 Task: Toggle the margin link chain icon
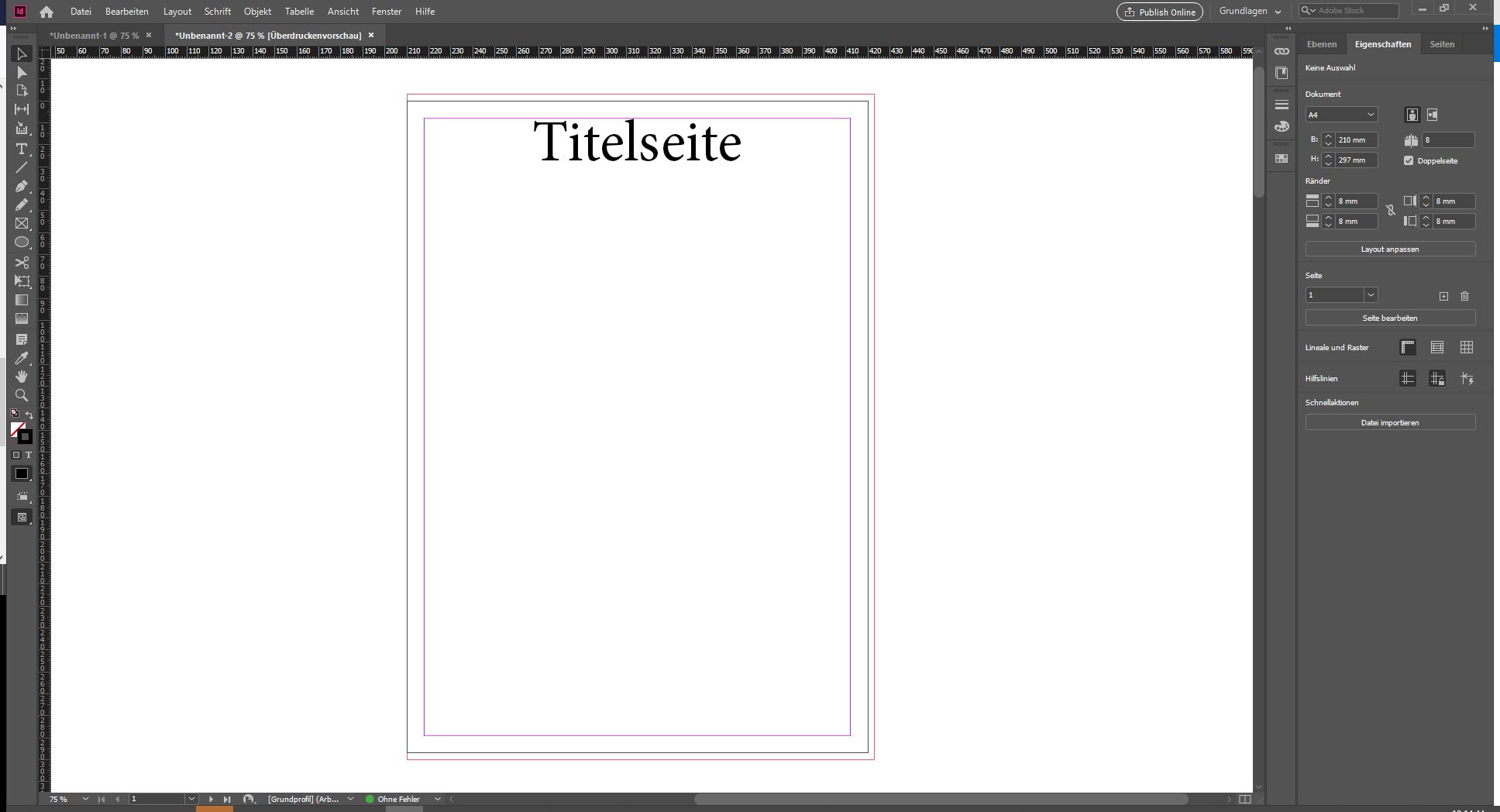click(x=1391, y=211)
